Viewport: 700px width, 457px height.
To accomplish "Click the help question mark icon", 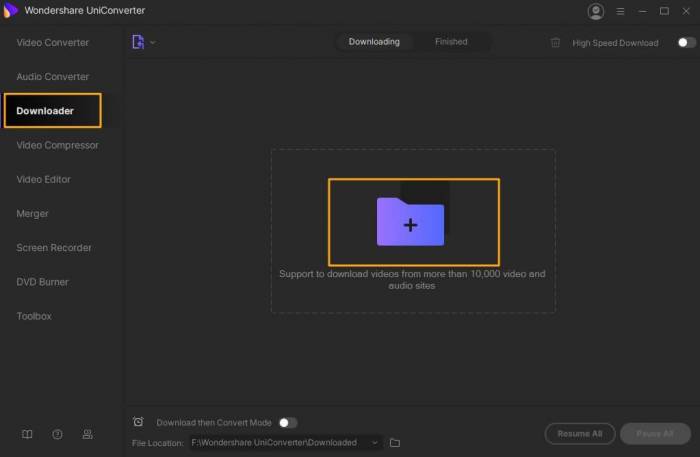I will pos(57,434).
